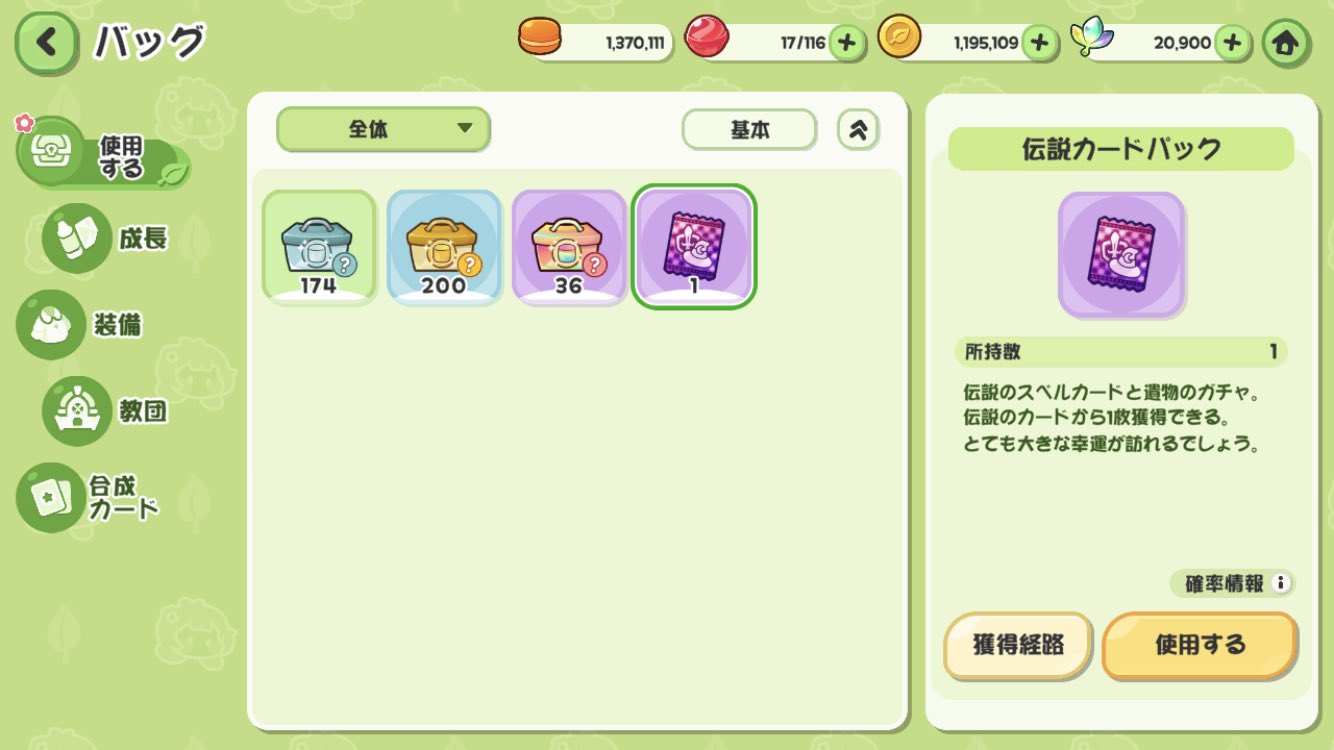The height and width of the screenshot is (750, 1334).
Task: Switch to the 成長 category tab
Action: tap(106, 239)
